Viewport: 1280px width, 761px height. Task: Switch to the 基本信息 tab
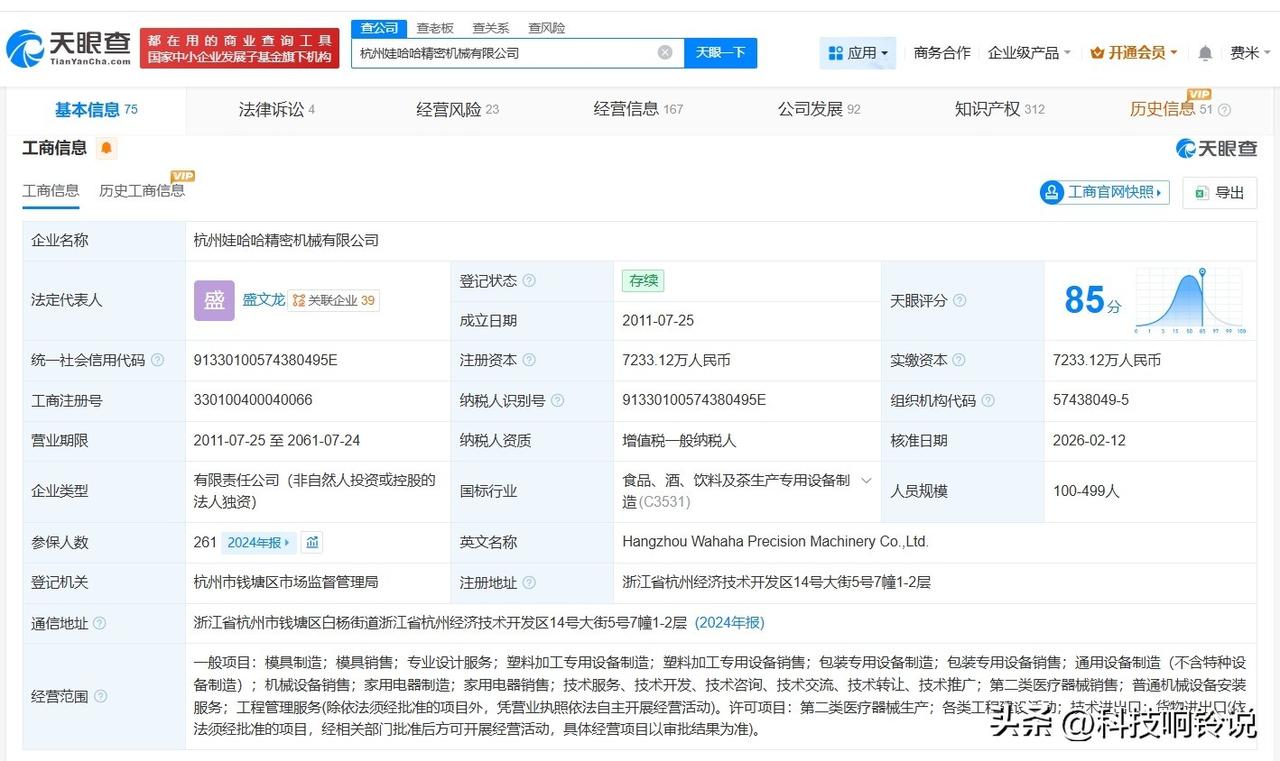pos(96,110)
